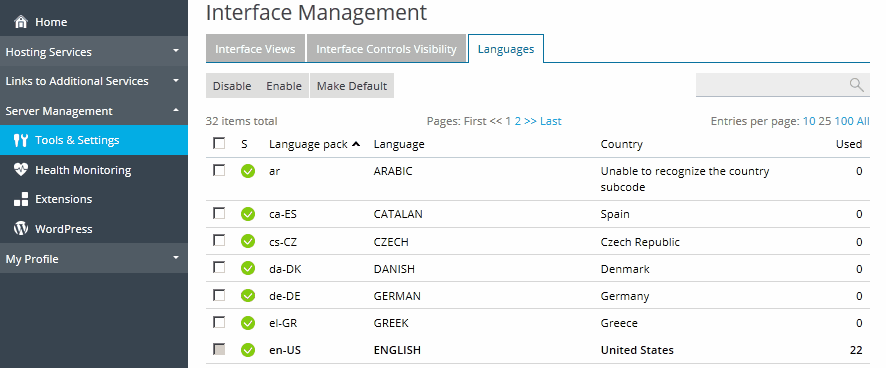Screen dimensions: 886x368
Task: Check the GREEK language row checkbox
Action: tap(219, 322)
